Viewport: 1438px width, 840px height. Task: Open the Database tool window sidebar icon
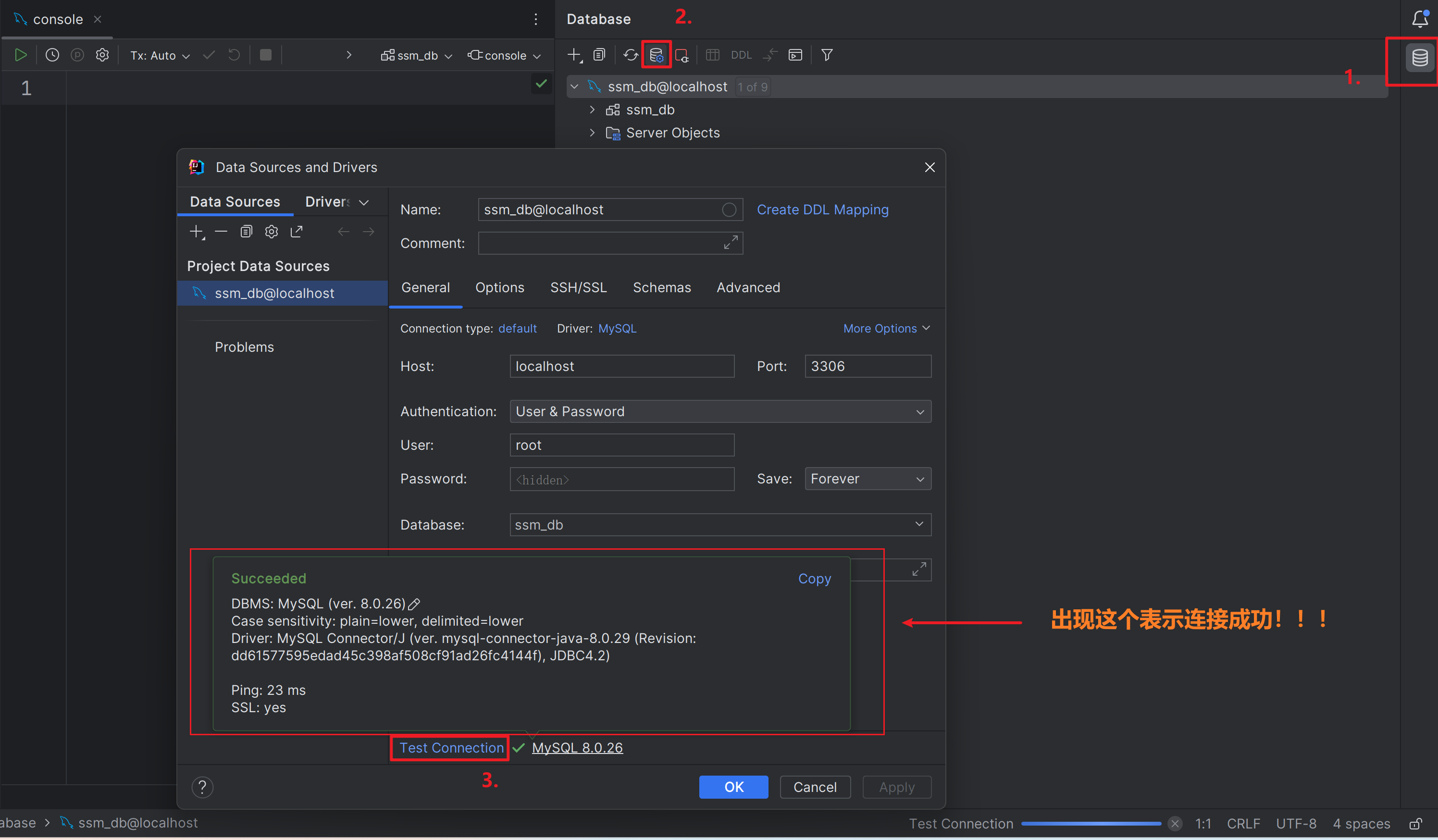coord(1419,58)
